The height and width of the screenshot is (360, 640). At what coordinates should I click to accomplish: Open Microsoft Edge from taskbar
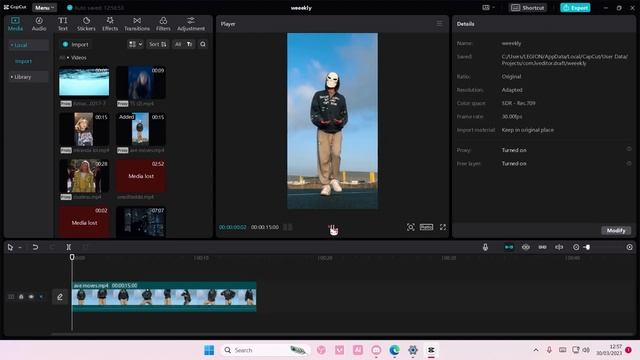(x=394, y=350)
